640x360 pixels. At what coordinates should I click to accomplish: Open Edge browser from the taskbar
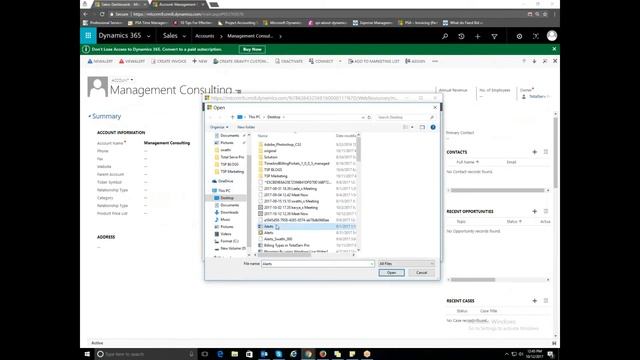pos(220,354)
